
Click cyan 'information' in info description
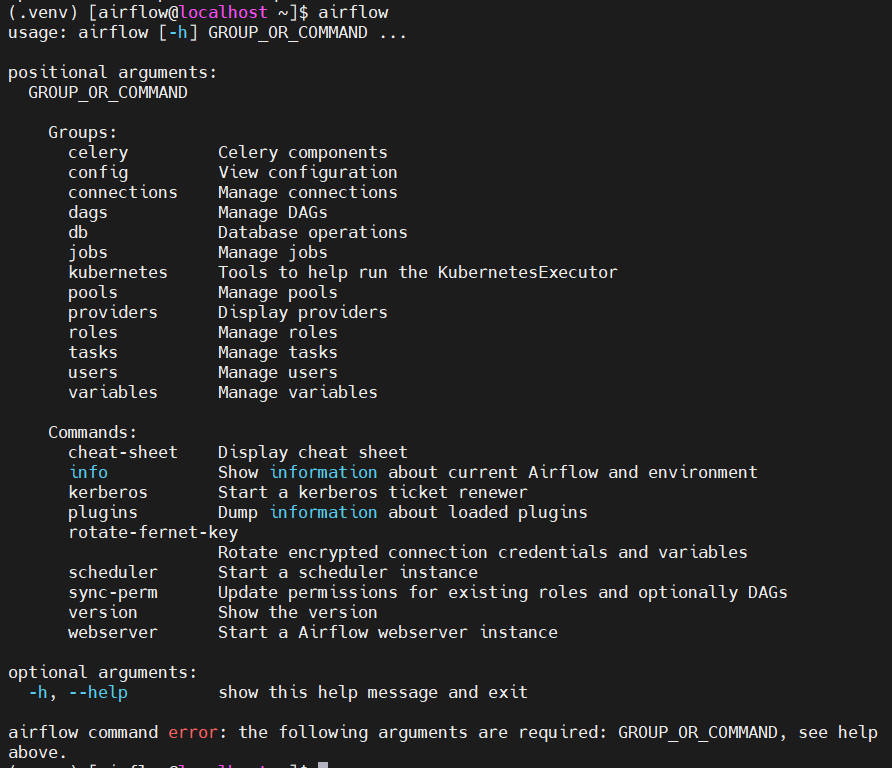(323, 472)
